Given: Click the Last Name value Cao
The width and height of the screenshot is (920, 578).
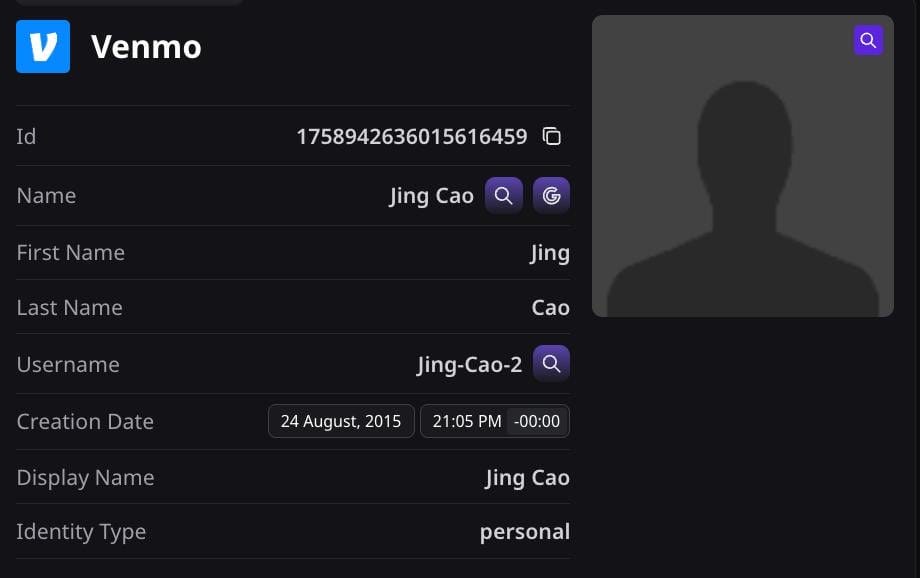Looking at the screenshot, I should (x=550, y=307).
